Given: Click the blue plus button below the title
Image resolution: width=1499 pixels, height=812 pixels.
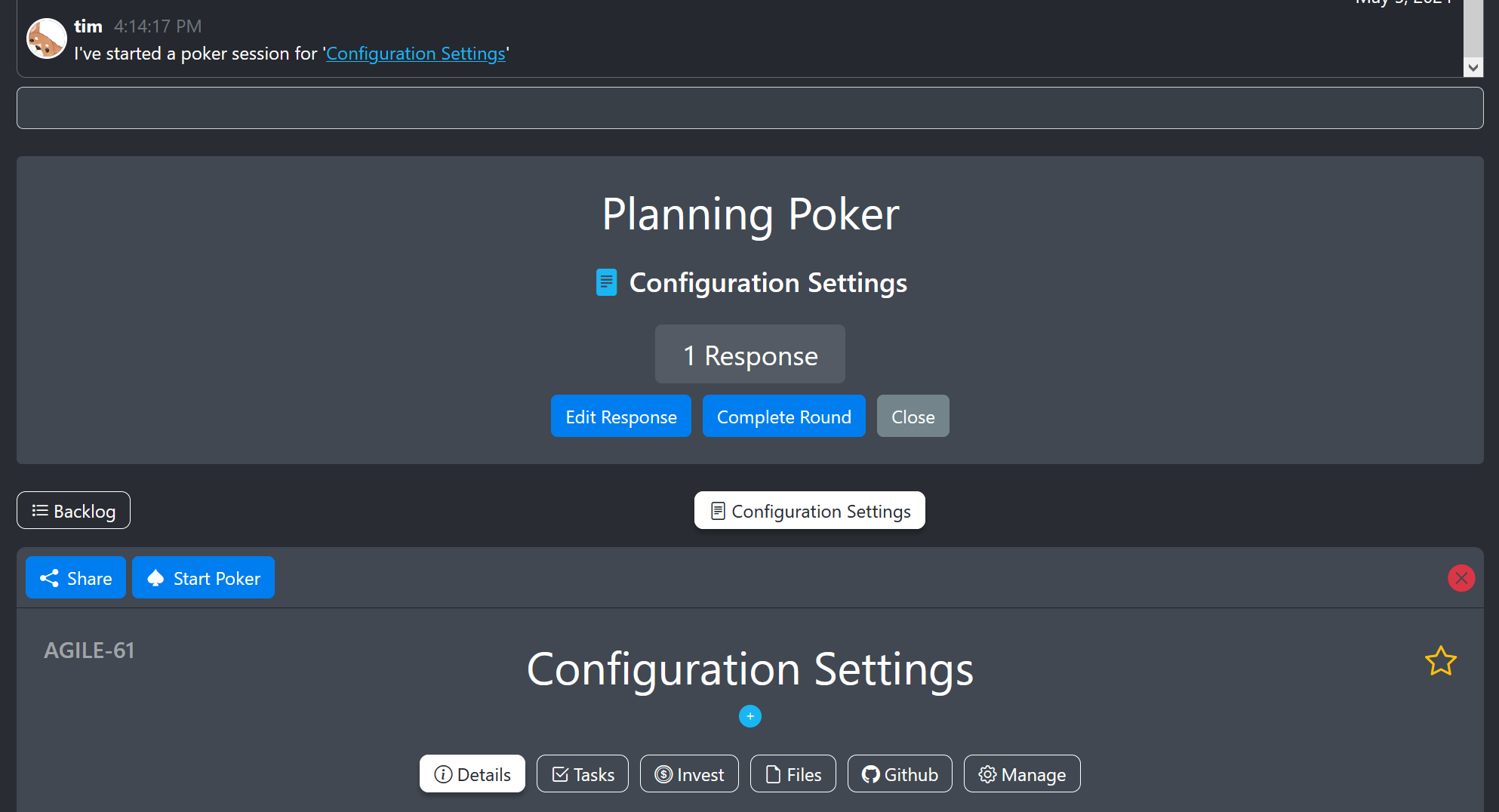Looking at the screenshot, I should pyautogui.click(x=750, y=715).
